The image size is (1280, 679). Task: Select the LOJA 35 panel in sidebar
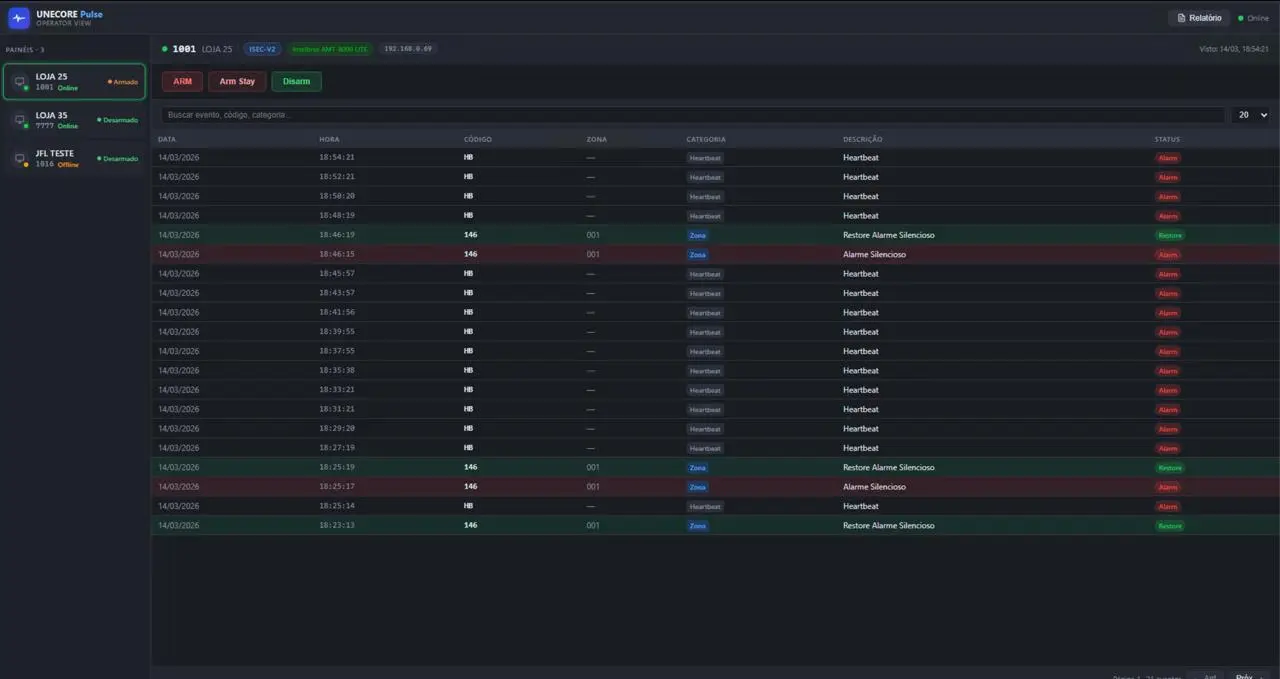coord(75,120)
